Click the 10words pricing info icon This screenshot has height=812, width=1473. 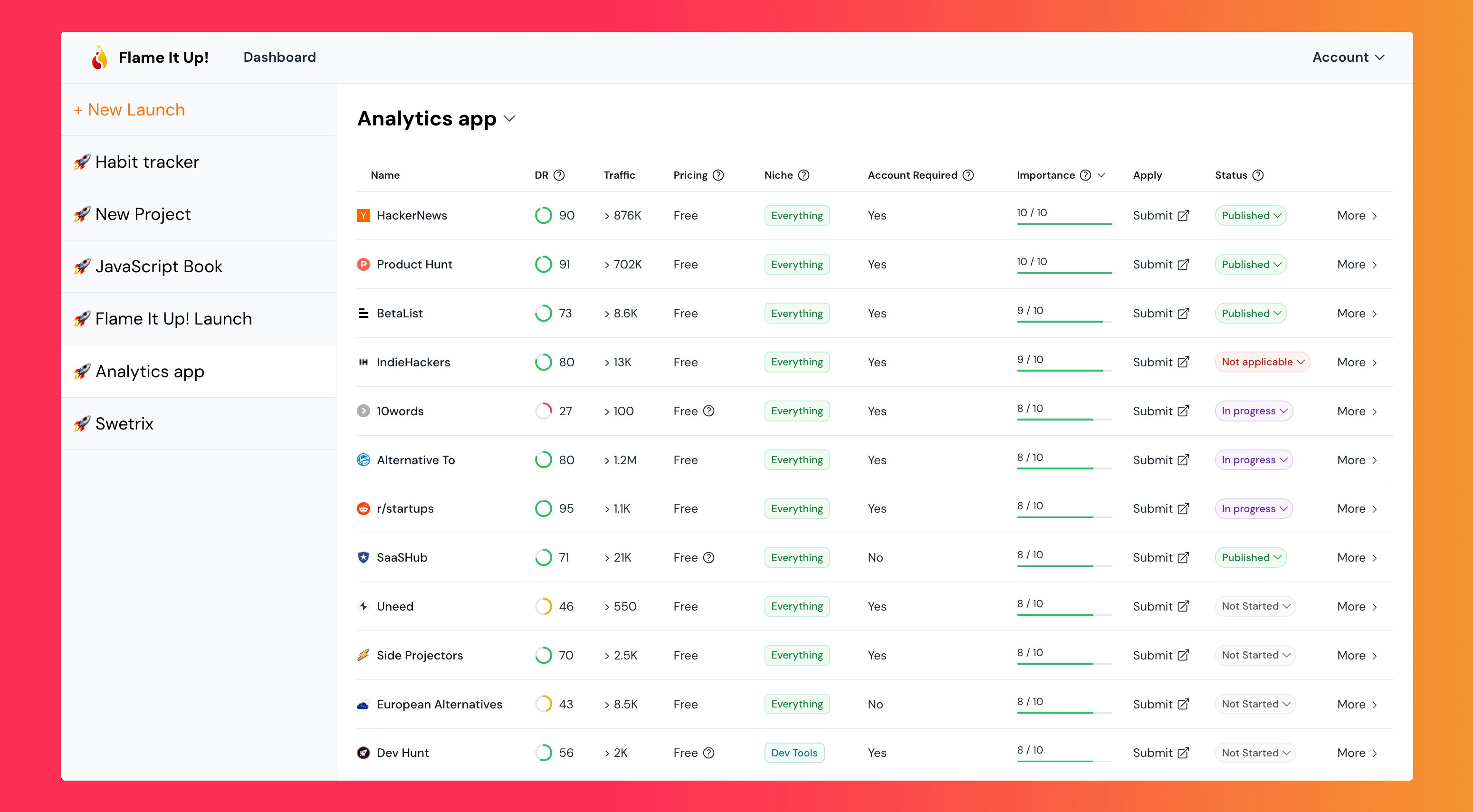[708, 411]
